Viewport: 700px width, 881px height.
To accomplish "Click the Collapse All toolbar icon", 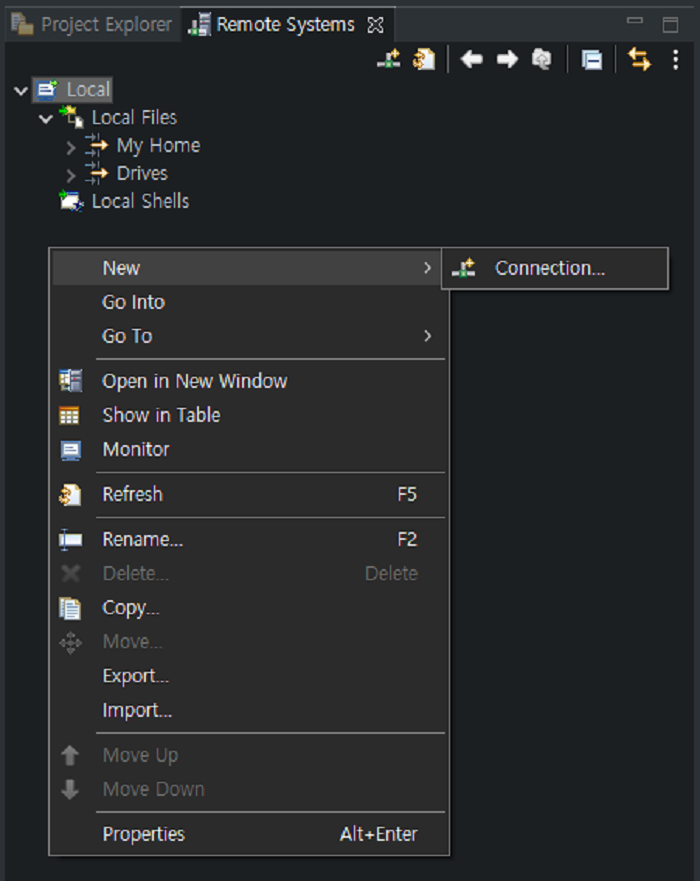I will tap(592, 60).
